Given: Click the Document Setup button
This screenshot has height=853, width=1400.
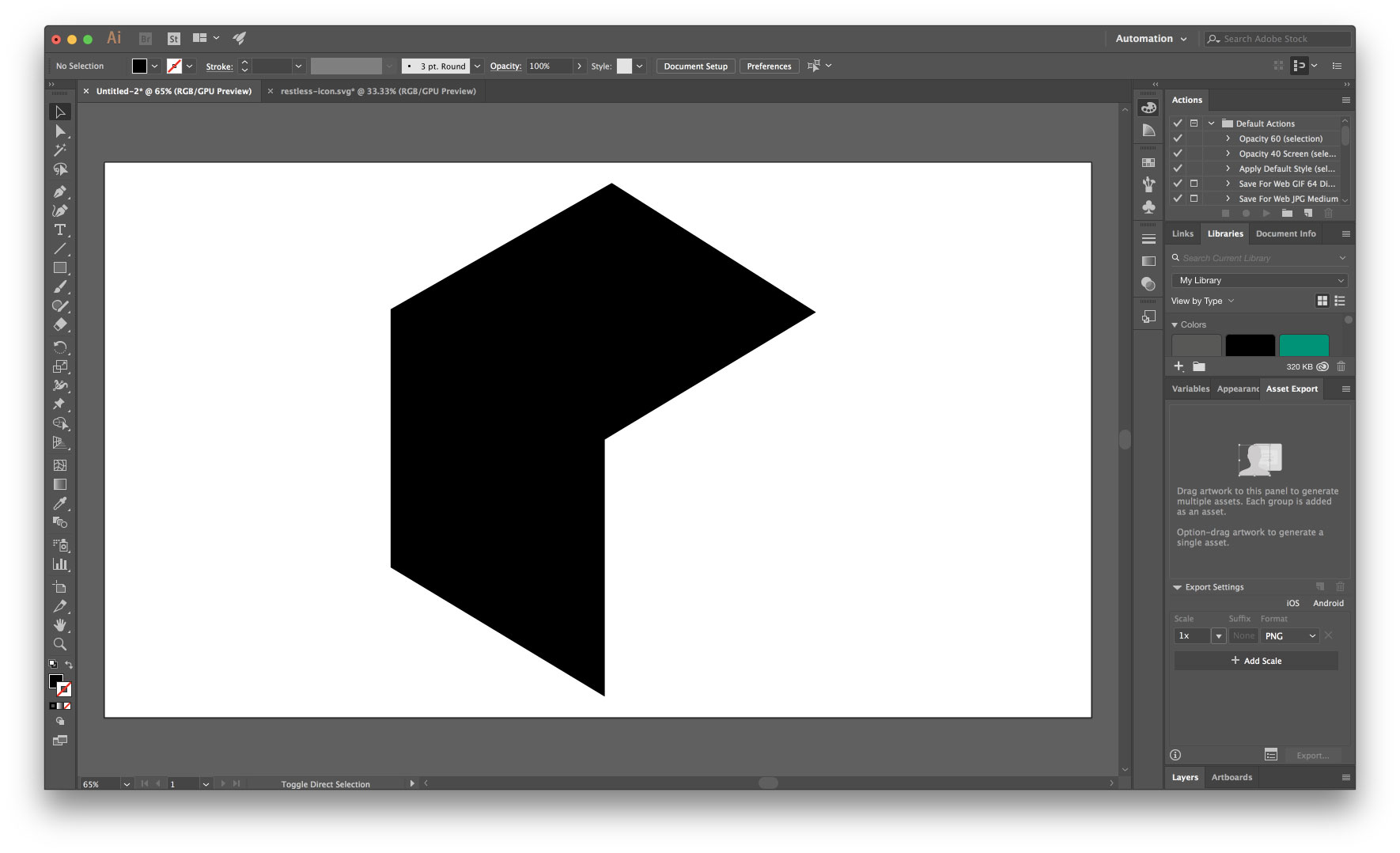Looking at the screenshot, I should click(x=694, y=66).
